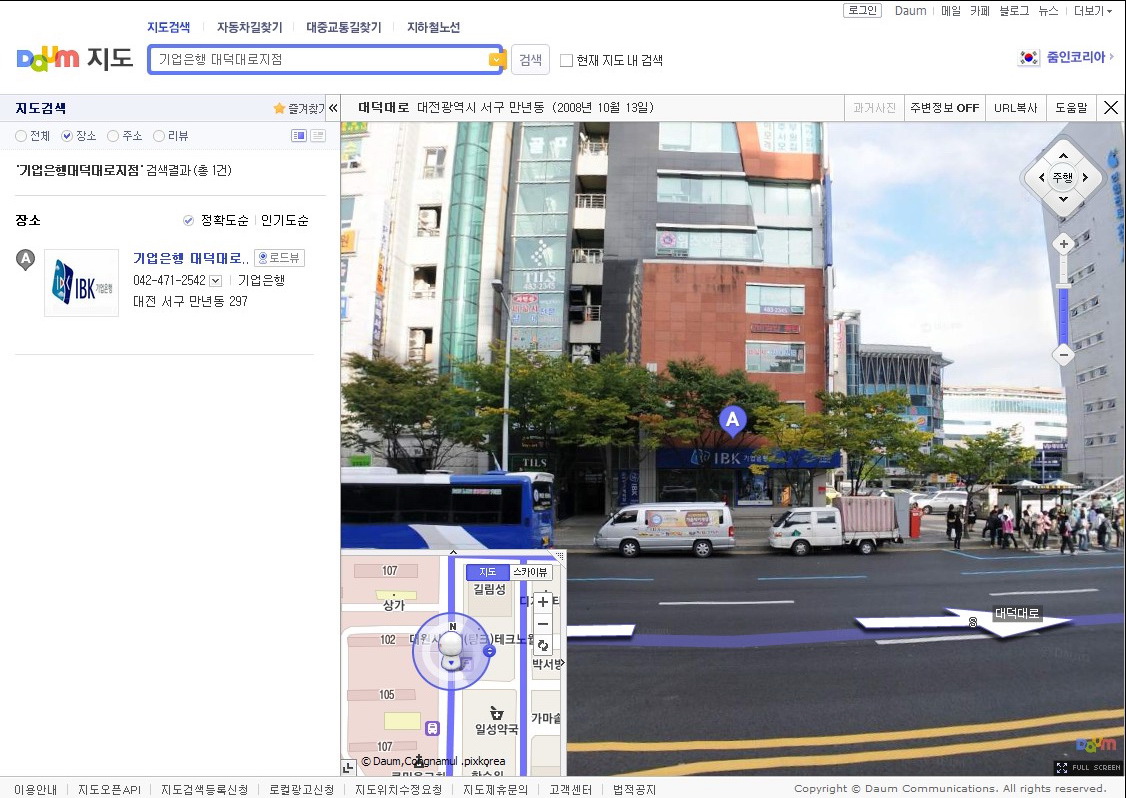The width and height of the screenshot is (1126, 798).
Task: Open the 메일 link
Action: click(951, 11)
